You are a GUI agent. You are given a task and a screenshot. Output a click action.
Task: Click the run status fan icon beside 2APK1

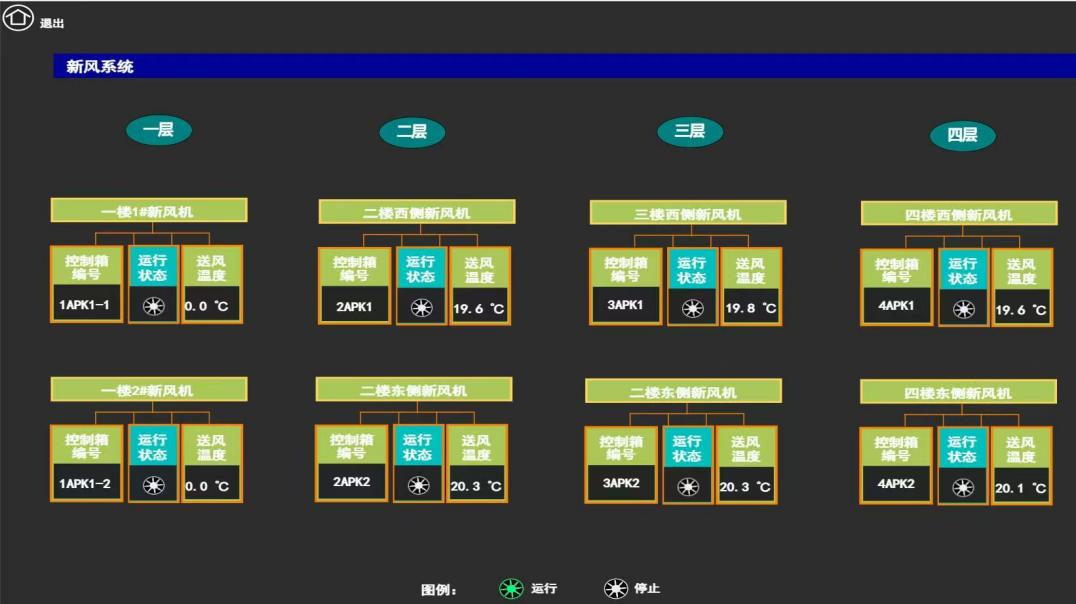[421, 308]
